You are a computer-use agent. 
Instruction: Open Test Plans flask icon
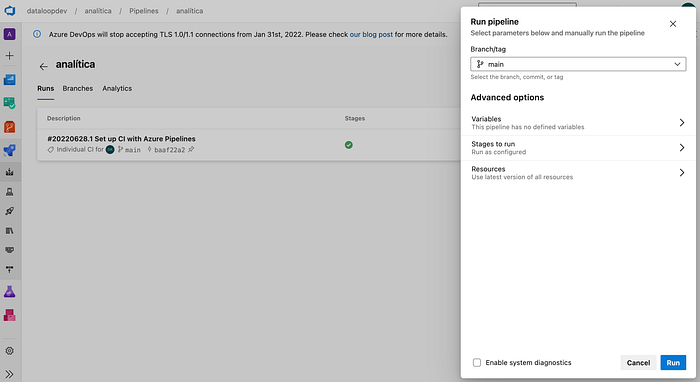point(9,292)
